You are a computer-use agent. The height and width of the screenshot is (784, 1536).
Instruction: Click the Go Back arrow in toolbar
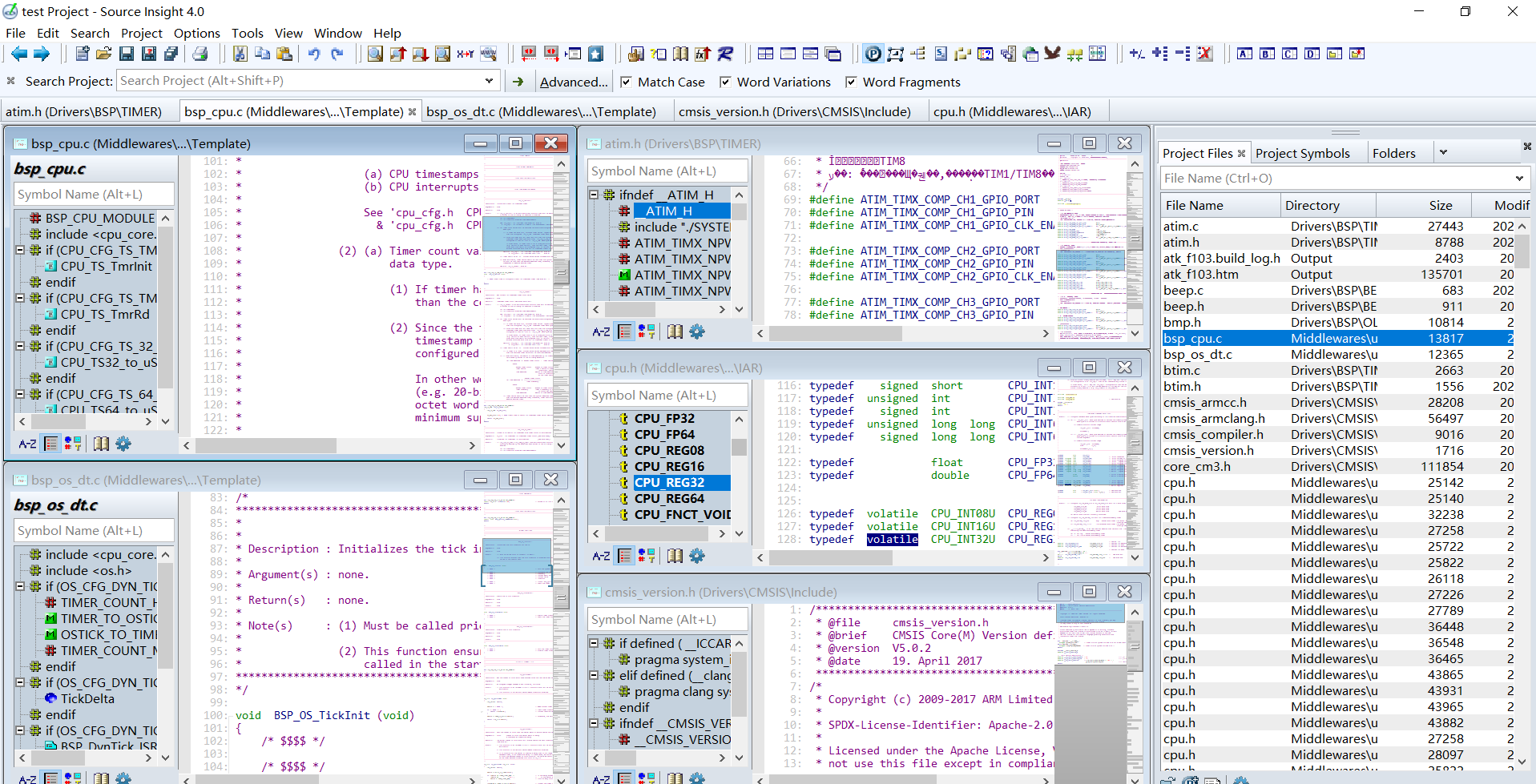coord(19,54)
